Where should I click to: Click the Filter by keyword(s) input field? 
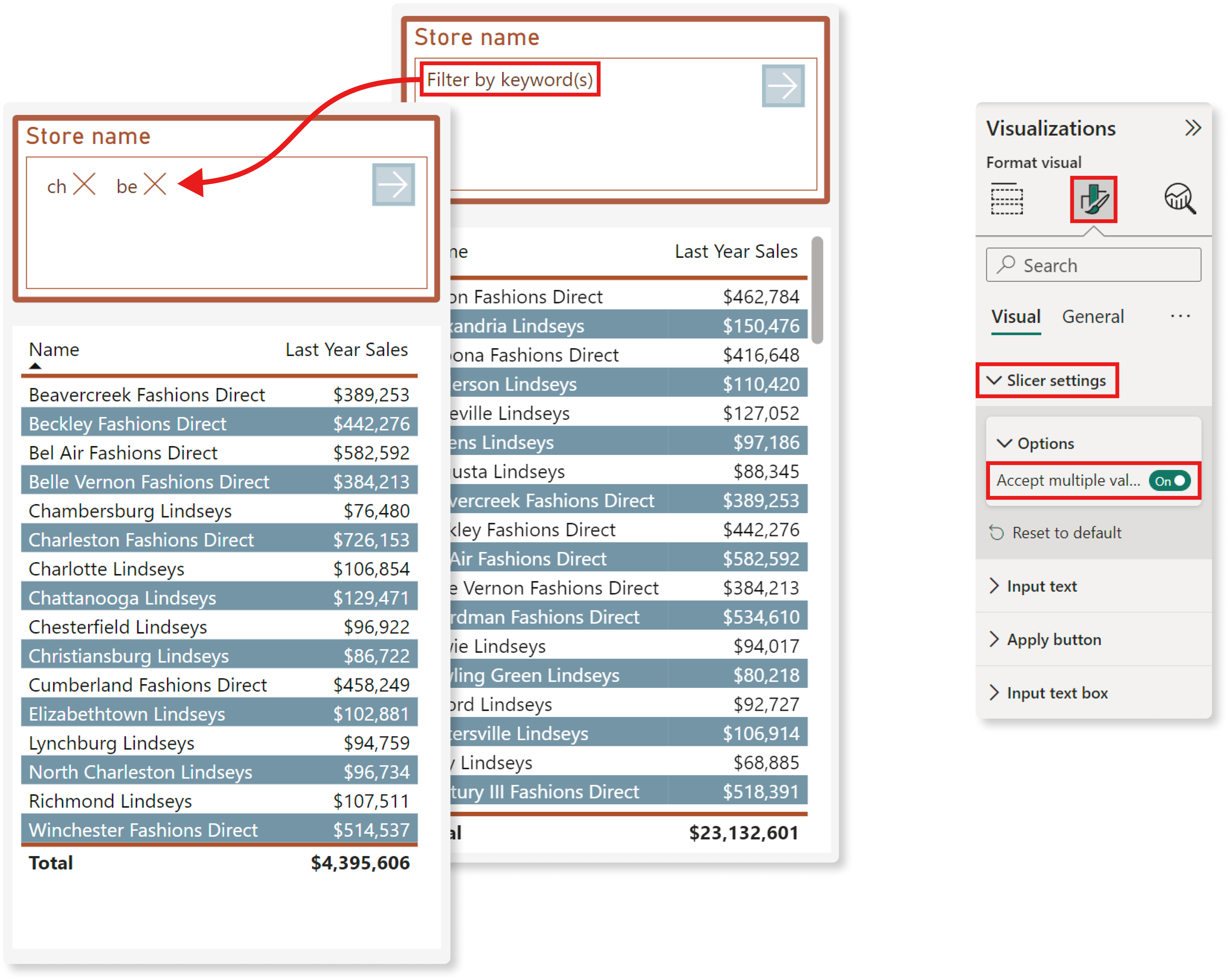click(x=510, y=80)
